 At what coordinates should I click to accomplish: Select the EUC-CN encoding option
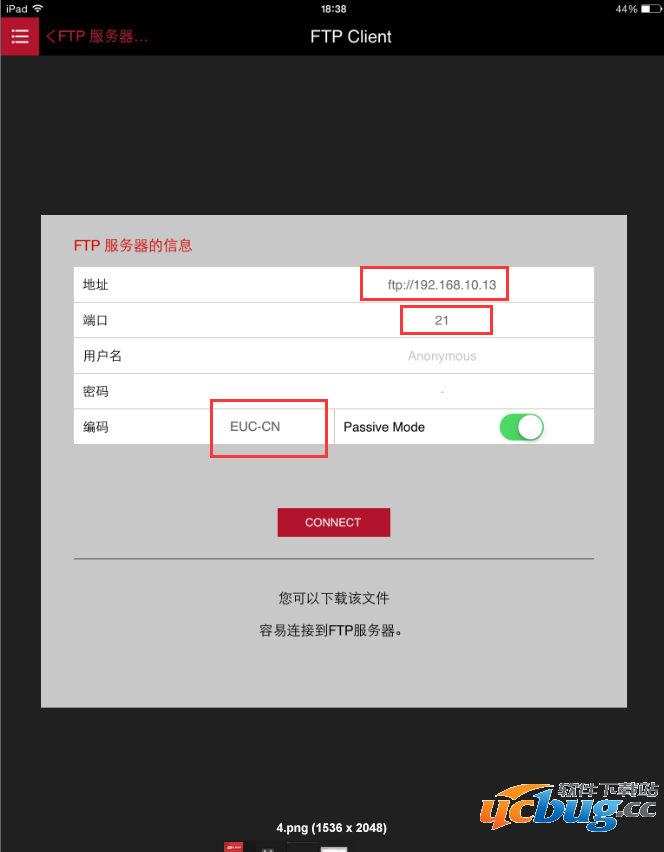[x=255, y=427]
